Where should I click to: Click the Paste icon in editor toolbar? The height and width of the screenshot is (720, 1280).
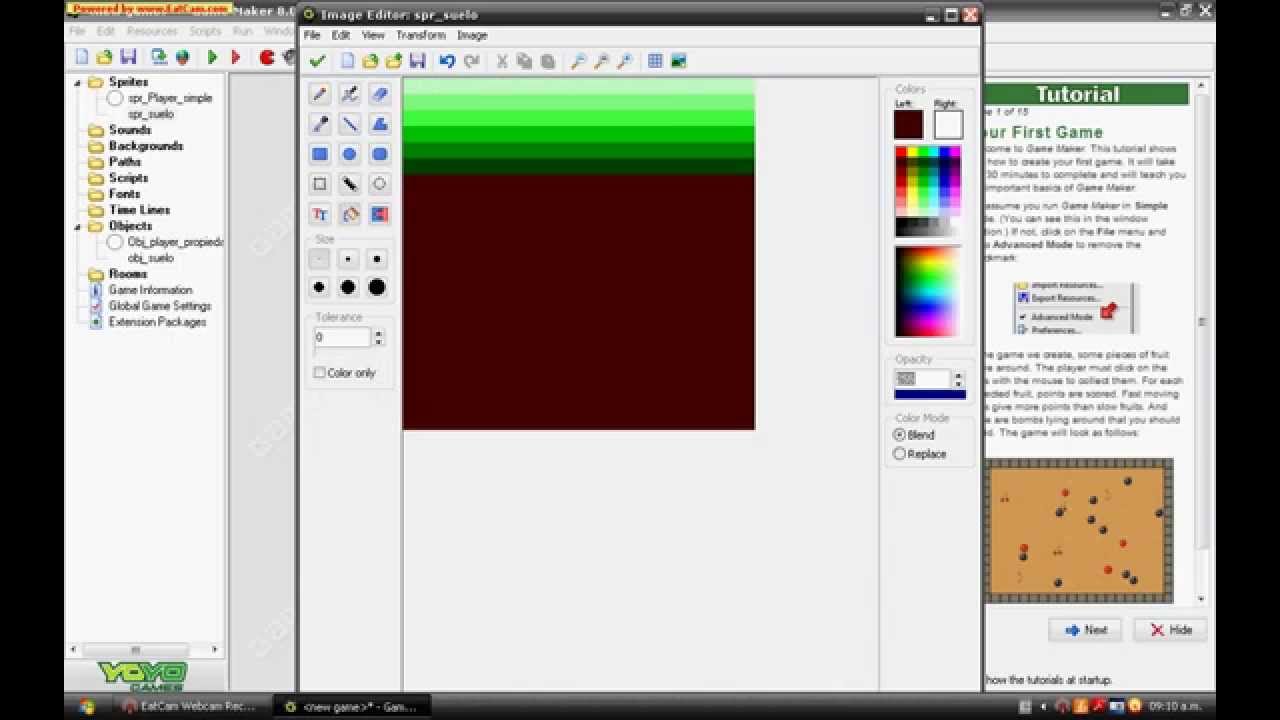(x=548, y=61)
